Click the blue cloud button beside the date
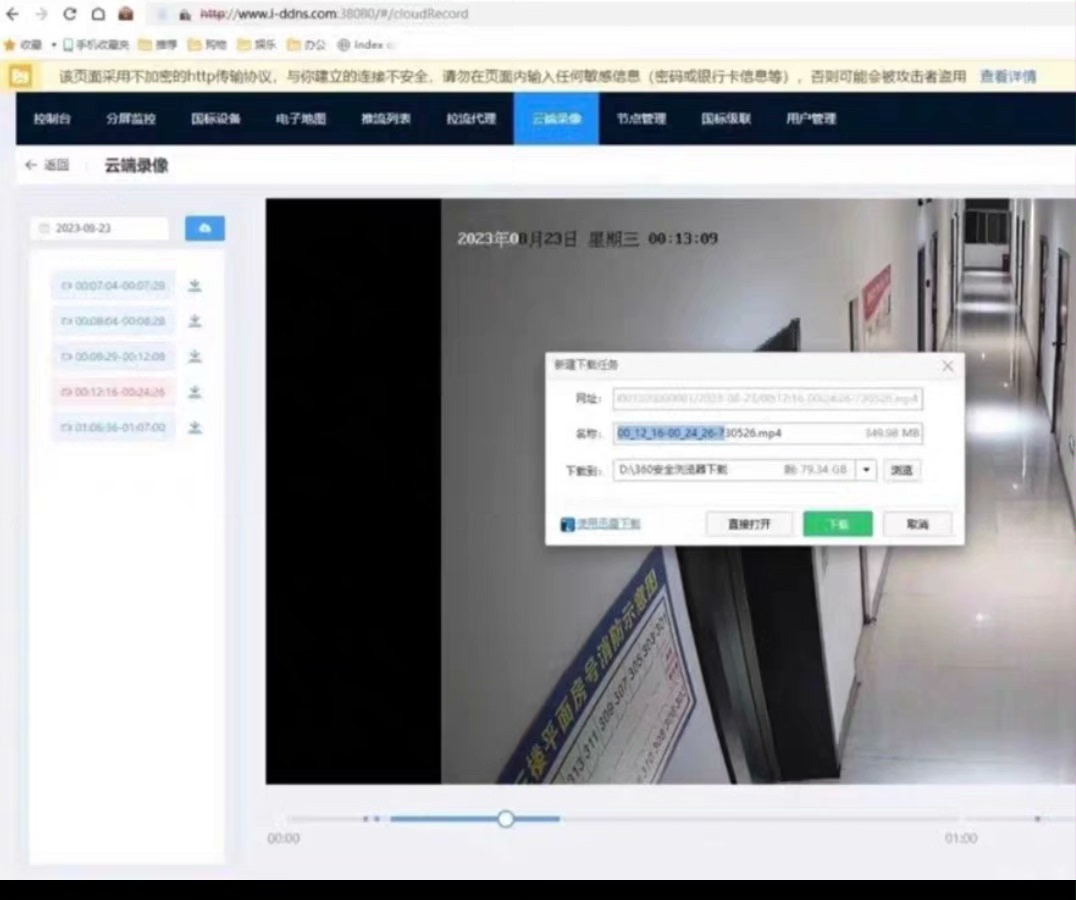Screen dimensions: 1076x900 [205, 229]
